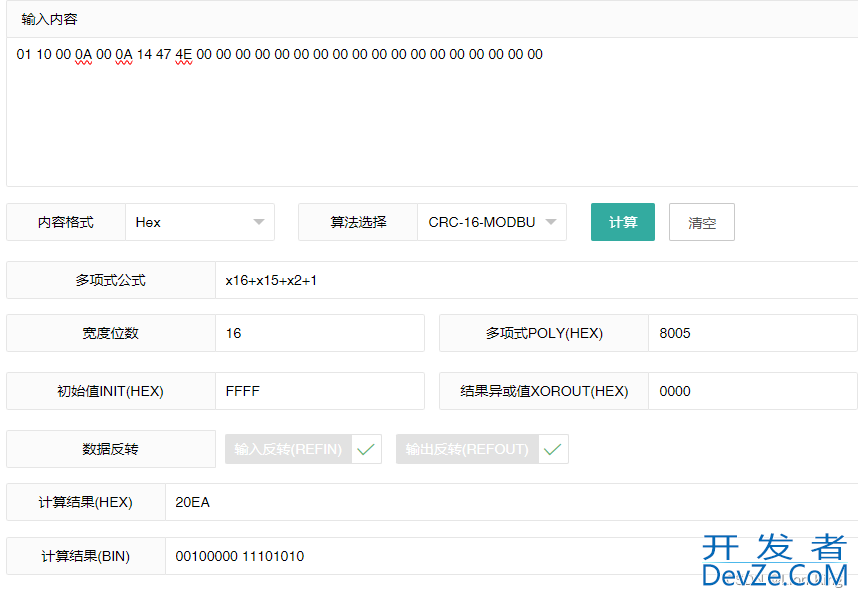Click the 计算结果(BIN) label
This screenshot has width=858, height=597.
point(85,556)
